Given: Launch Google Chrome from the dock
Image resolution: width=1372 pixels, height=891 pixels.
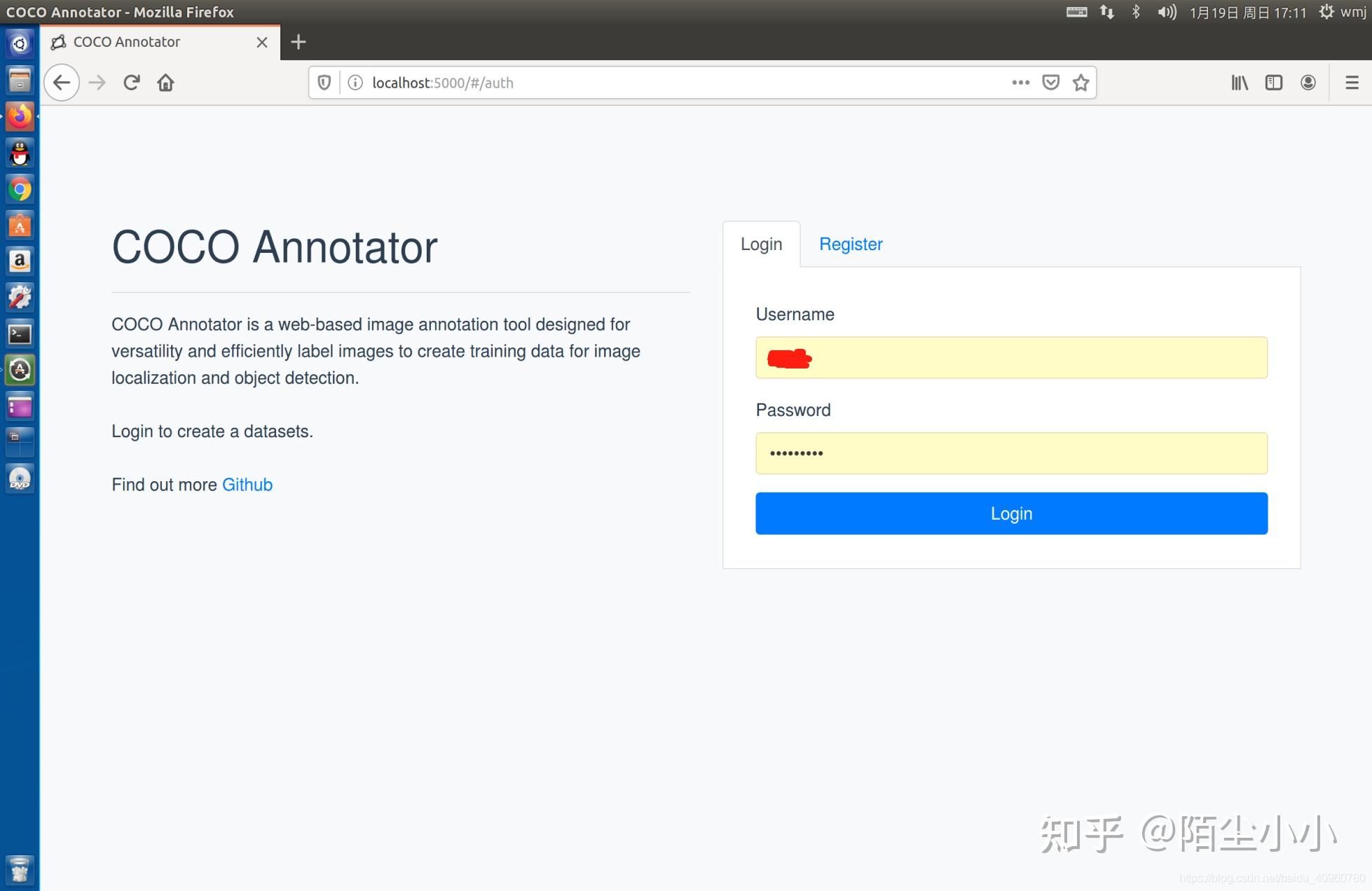Looking at the screenshot, I should pos(19,189).
